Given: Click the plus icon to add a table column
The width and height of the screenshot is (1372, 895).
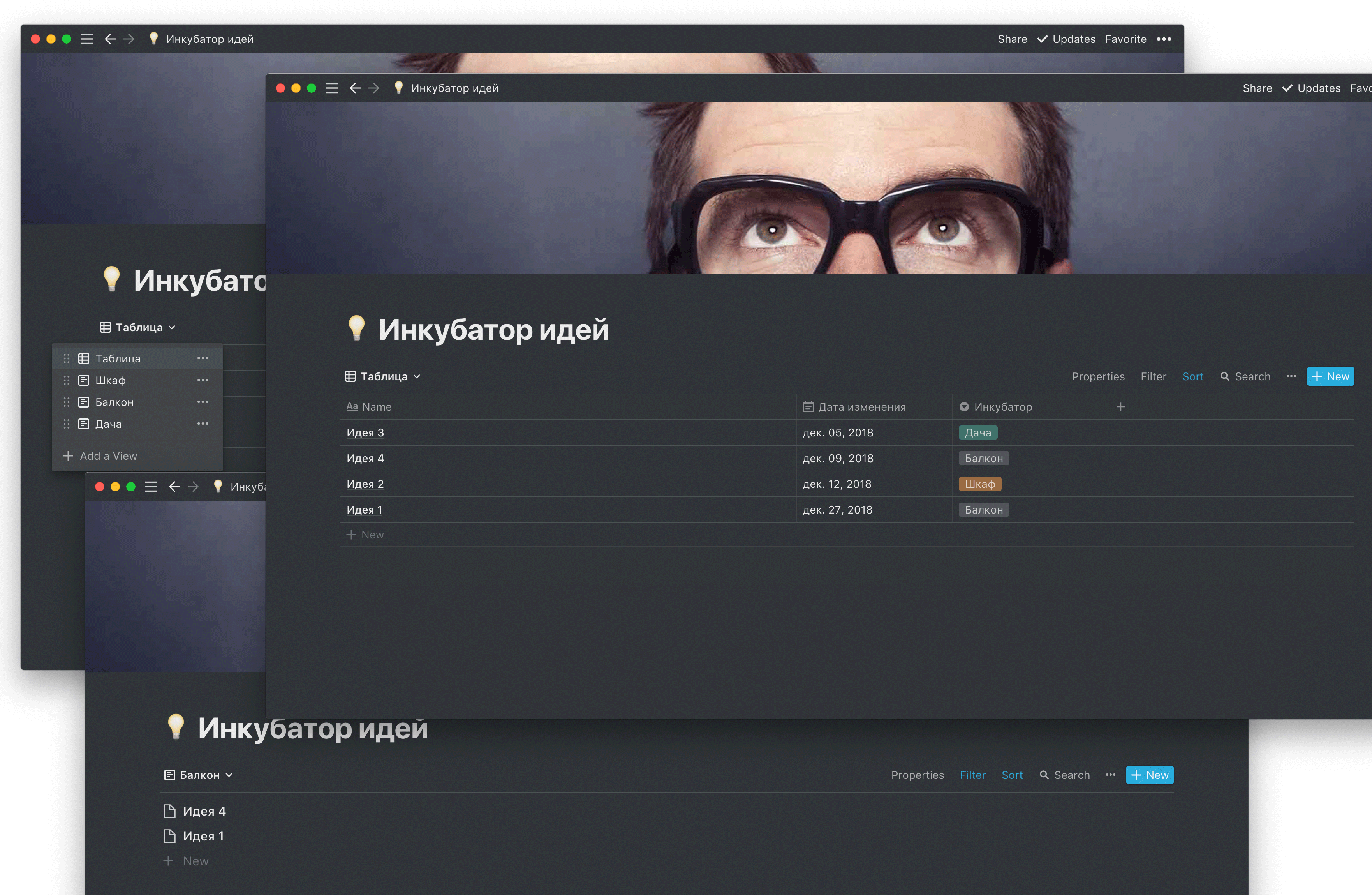Looking at the screenshot, I should click(1120, 407).
